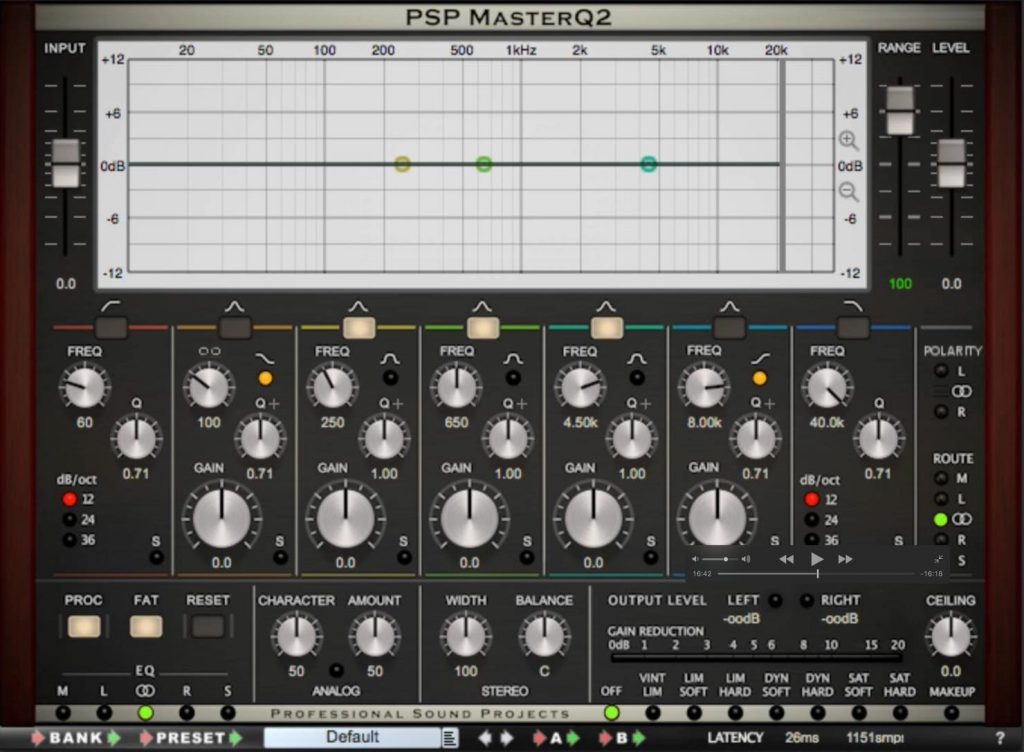Select the LIM SOFT limiter mode

694,713
